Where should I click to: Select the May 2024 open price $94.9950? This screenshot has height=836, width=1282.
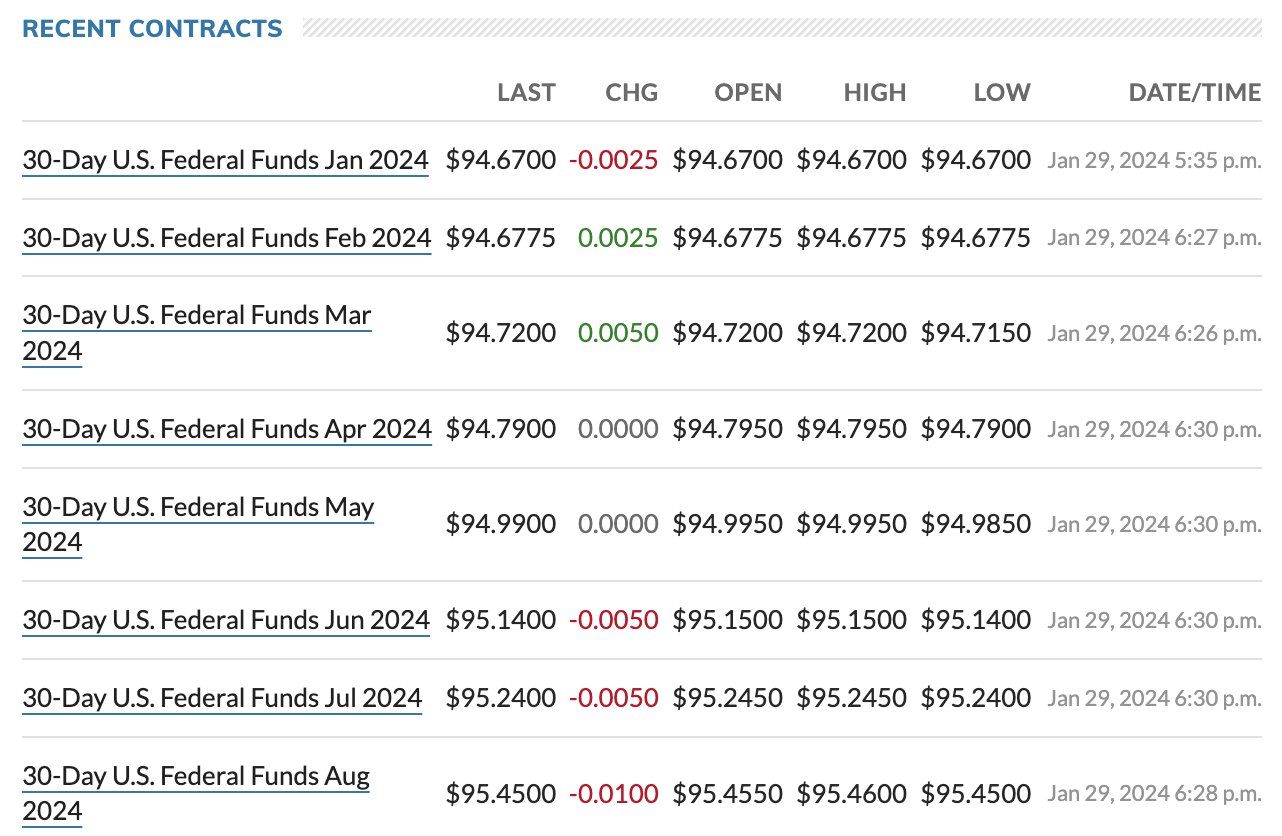[x=728, y=524]
